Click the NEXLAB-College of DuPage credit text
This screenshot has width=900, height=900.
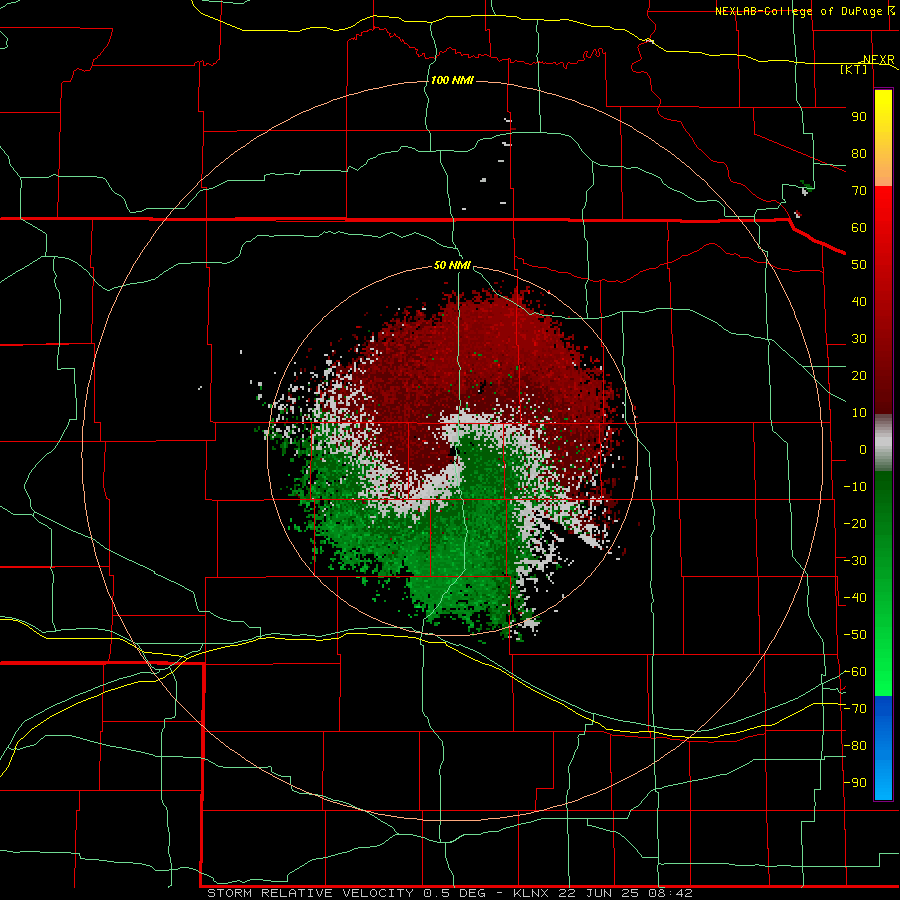pos(798,11)
